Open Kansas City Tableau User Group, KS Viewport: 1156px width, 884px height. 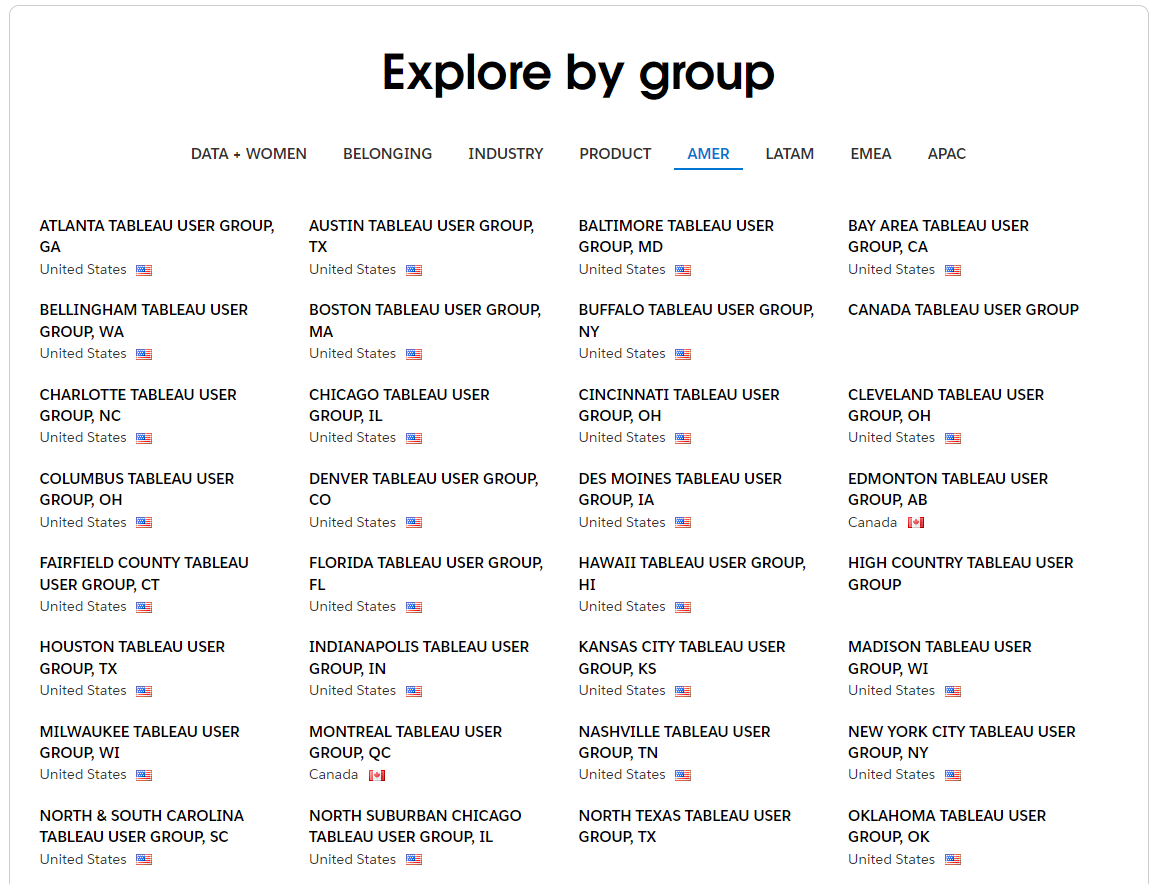681,658
